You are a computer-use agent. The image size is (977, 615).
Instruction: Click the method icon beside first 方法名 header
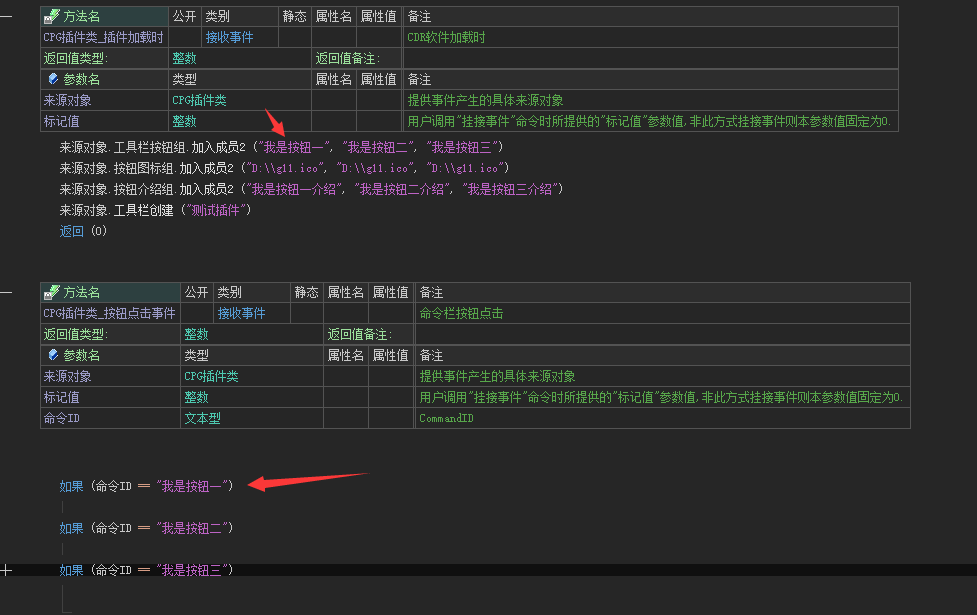tap(52, 17)
